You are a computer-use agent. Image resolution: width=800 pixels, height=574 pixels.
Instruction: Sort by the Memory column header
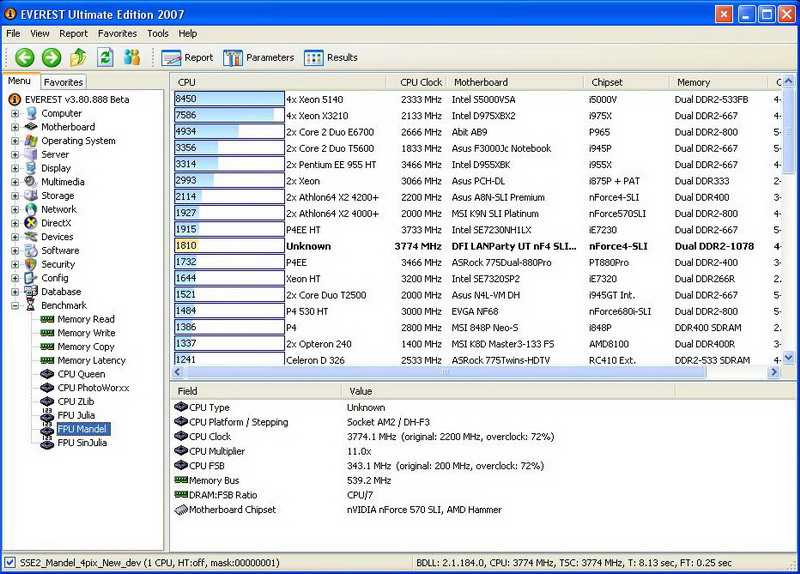click(718, 82)
